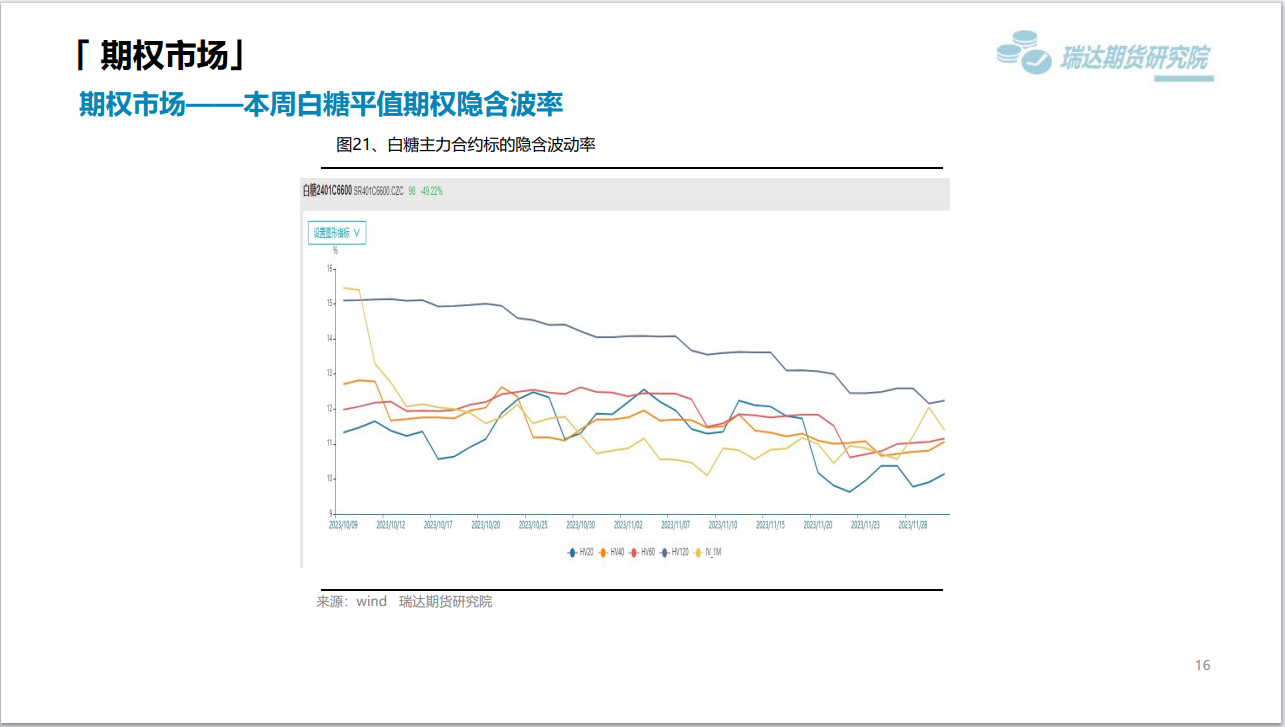Click the 16 label on y-axis
The image size is (1285, 727).
pyautogui.click(x=328, y=268)
